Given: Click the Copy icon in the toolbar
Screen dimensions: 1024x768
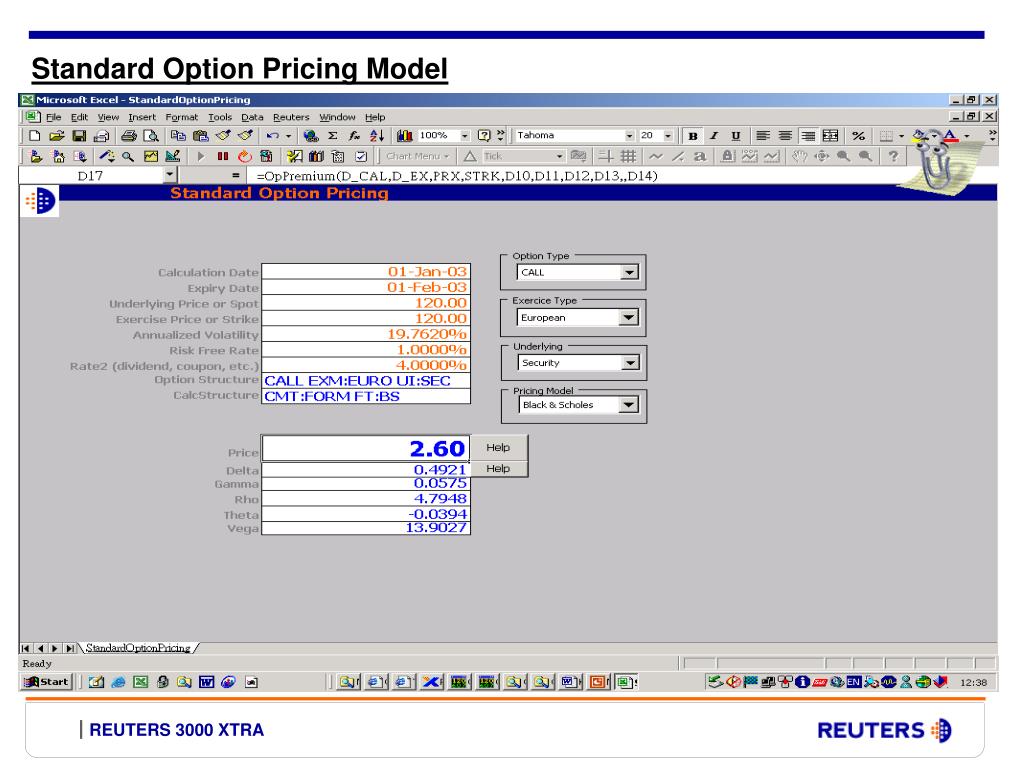Looking at the screenshot, I should click(x=178, y=135).
